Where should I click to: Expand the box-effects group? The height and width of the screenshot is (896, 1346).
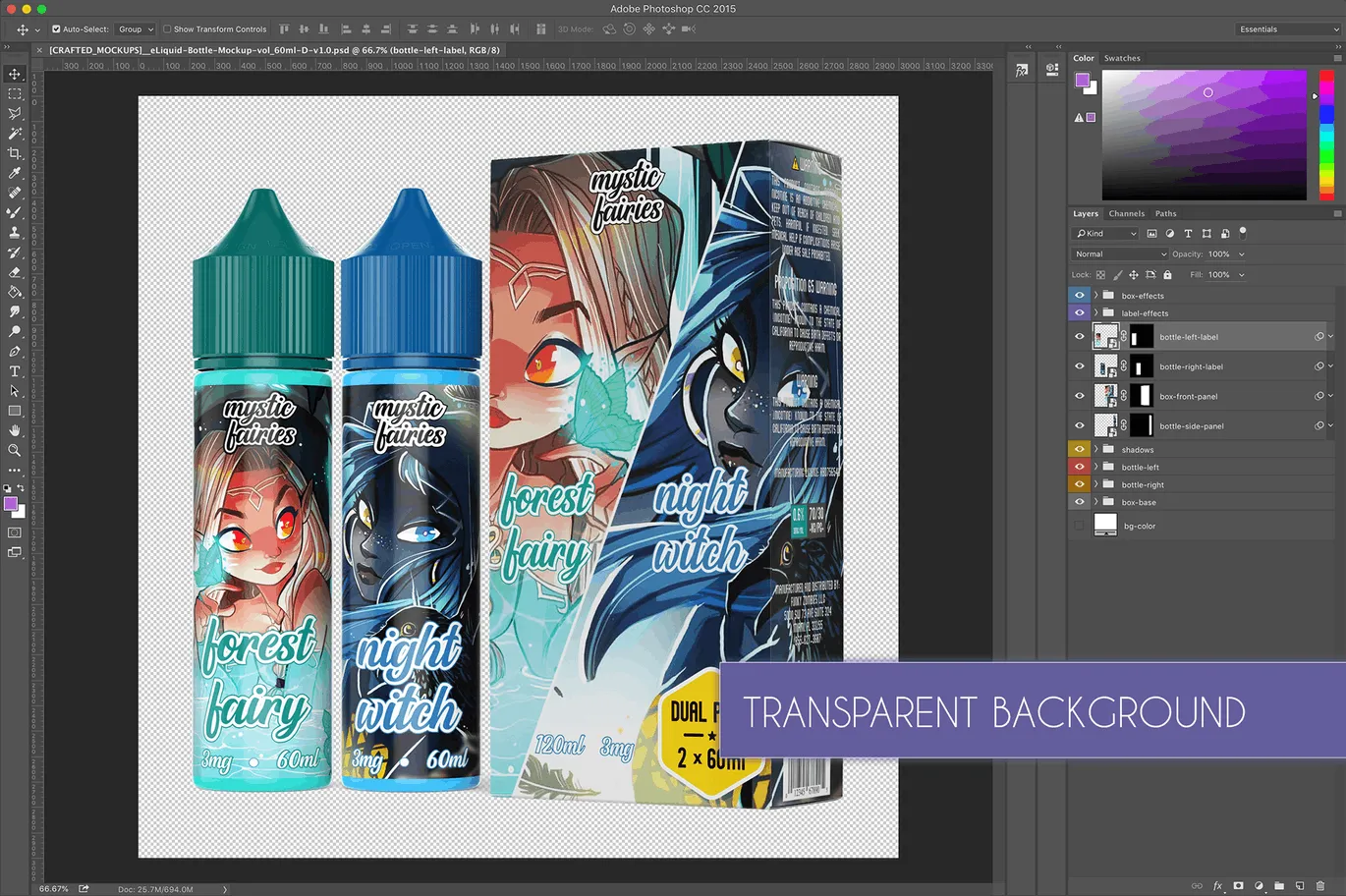1095,295
